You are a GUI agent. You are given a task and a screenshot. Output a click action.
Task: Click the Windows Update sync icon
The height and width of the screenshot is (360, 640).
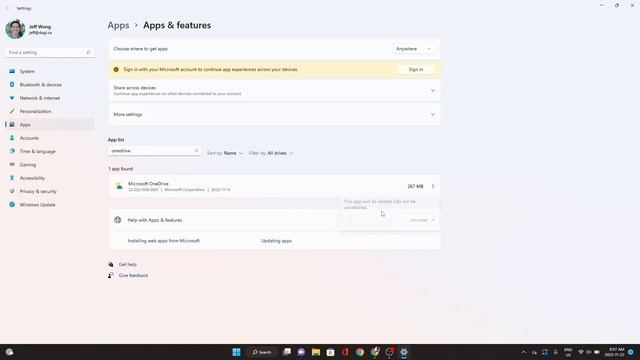pyautogui.click(x=12, y=204)
